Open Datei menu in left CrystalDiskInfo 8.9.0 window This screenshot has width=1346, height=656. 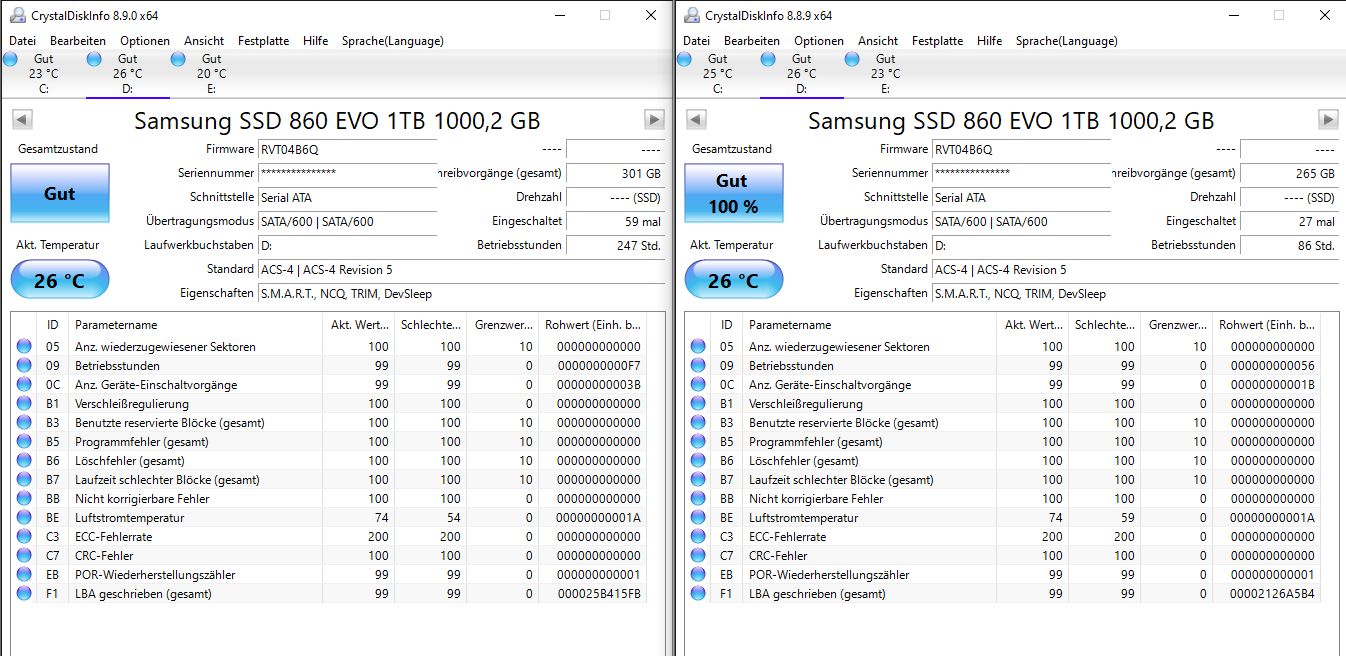point(22,41)
